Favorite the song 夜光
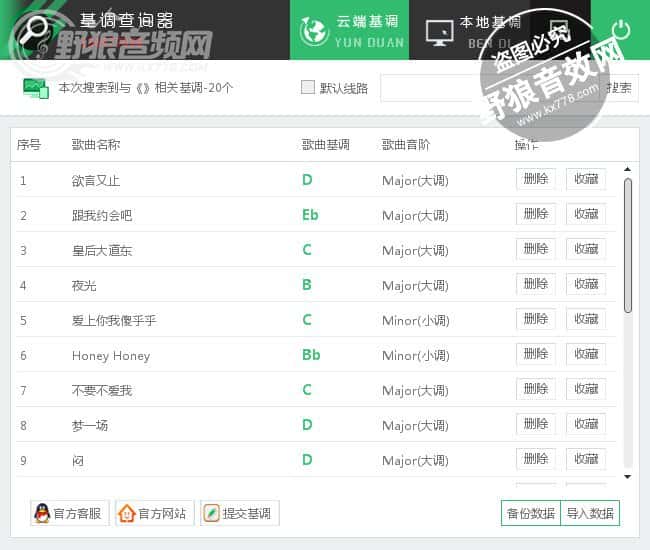Screen dimensions: 650x550 [586, 284]
